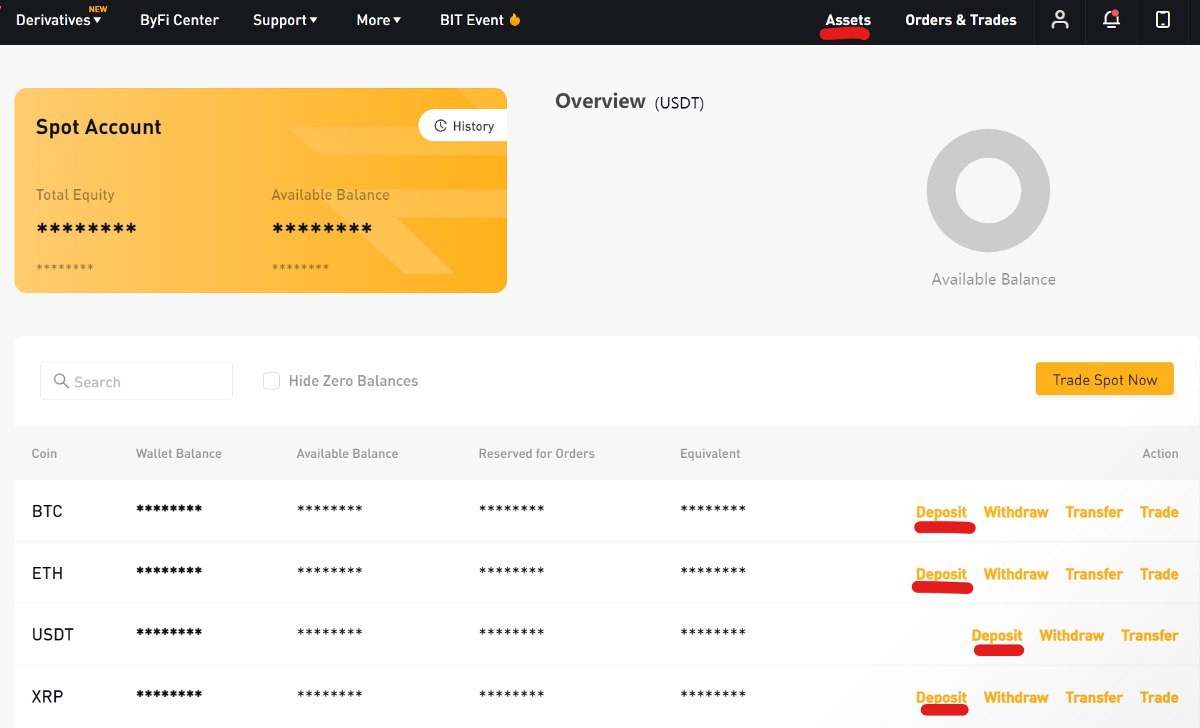Click Transfer in the BTC row
The width and height of the screenshot is (1200, 728).
(x=1094, y=512)
